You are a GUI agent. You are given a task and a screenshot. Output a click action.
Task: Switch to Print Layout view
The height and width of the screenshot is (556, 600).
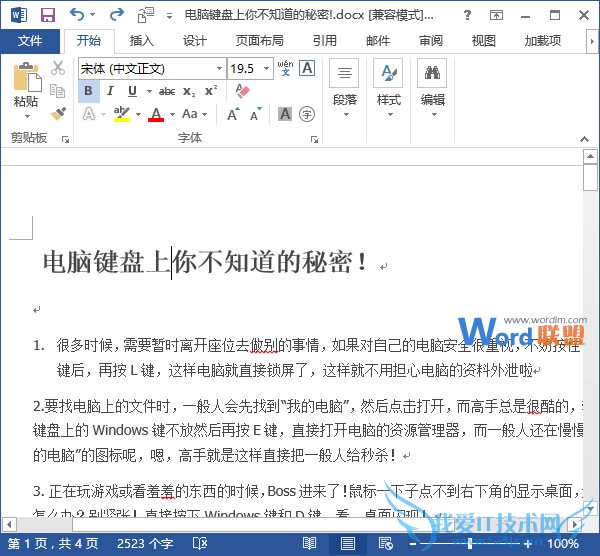[347, 543]
